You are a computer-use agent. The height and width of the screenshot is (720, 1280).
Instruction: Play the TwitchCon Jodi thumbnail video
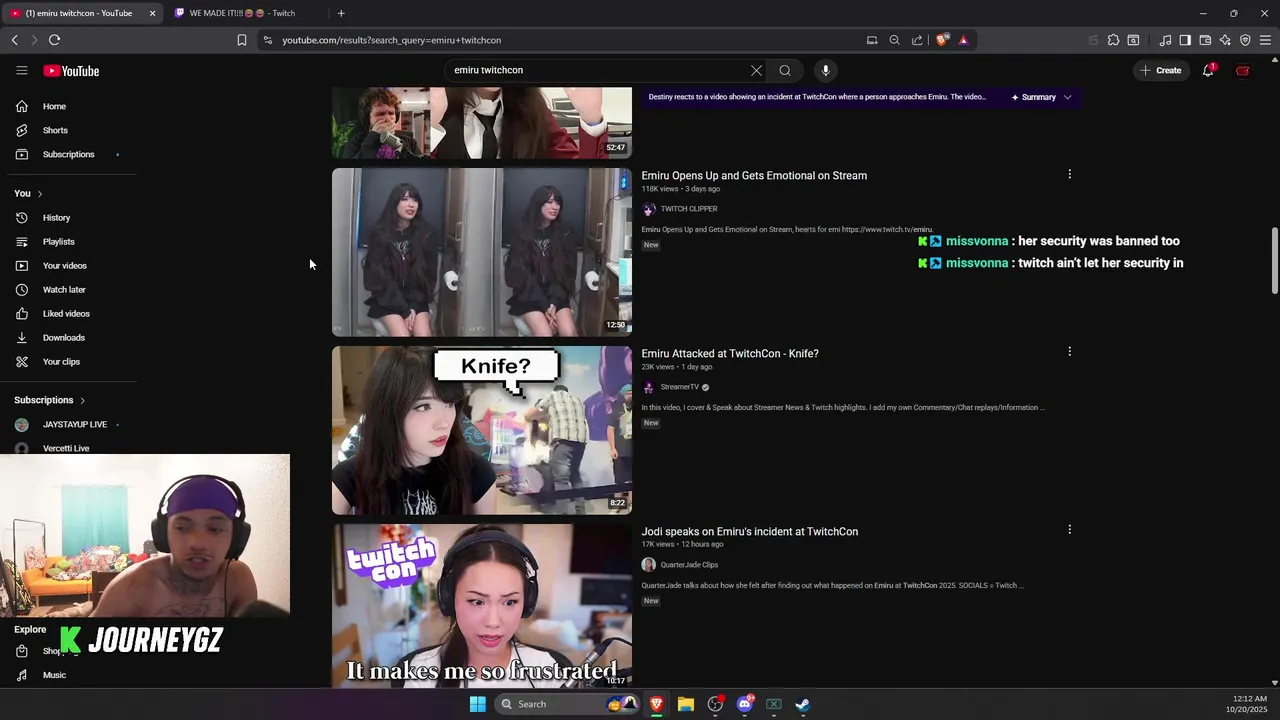482,605
